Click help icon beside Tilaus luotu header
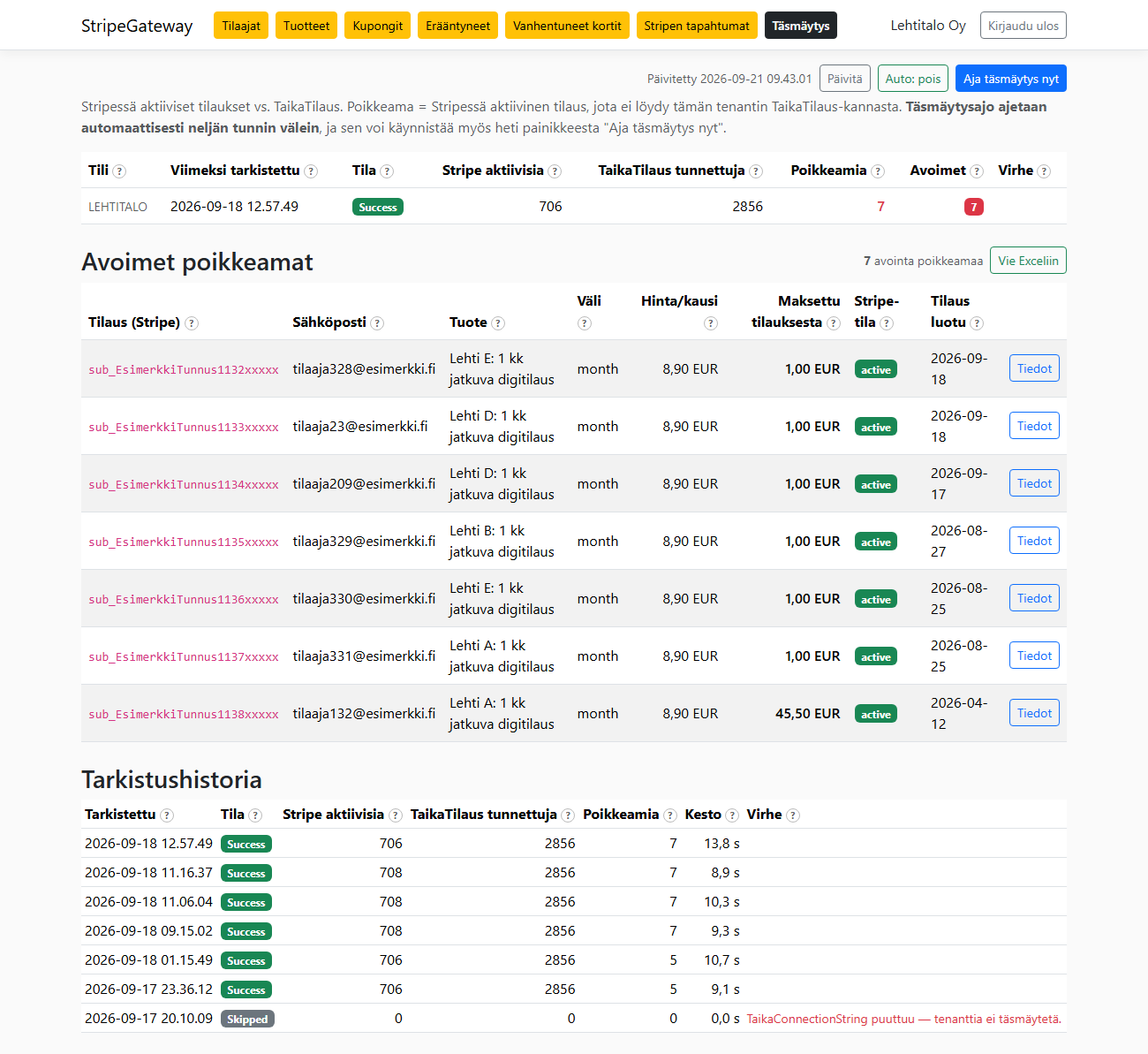 [x=977, y=323]
